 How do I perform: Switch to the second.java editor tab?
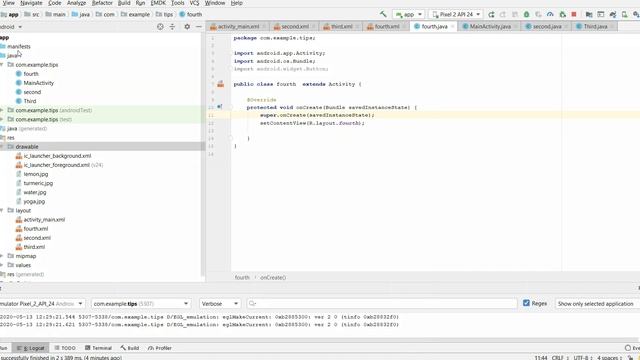547,27
